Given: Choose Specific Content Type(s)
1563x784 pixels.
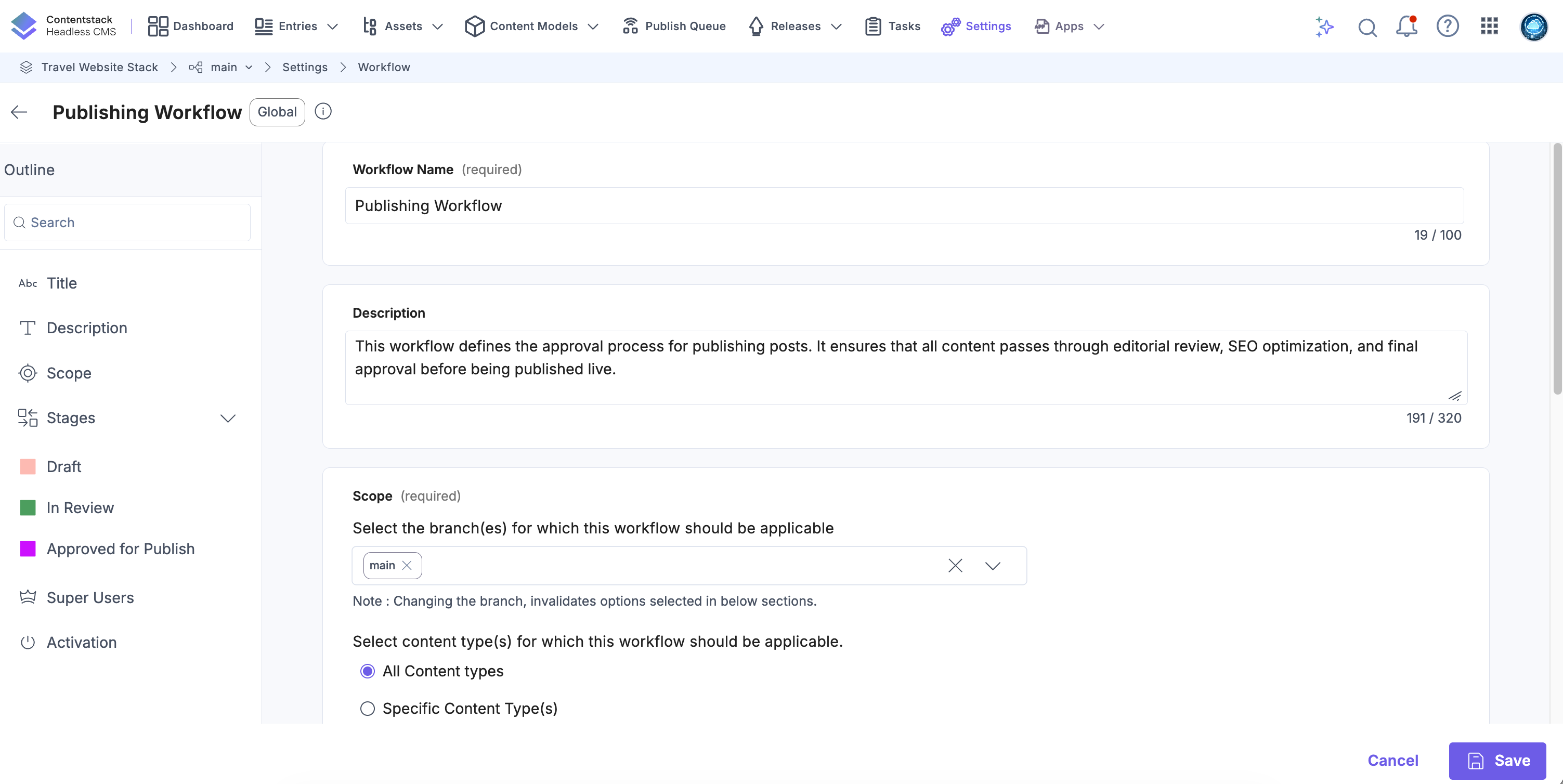Looking at the screenshot, I should point(367,708).
